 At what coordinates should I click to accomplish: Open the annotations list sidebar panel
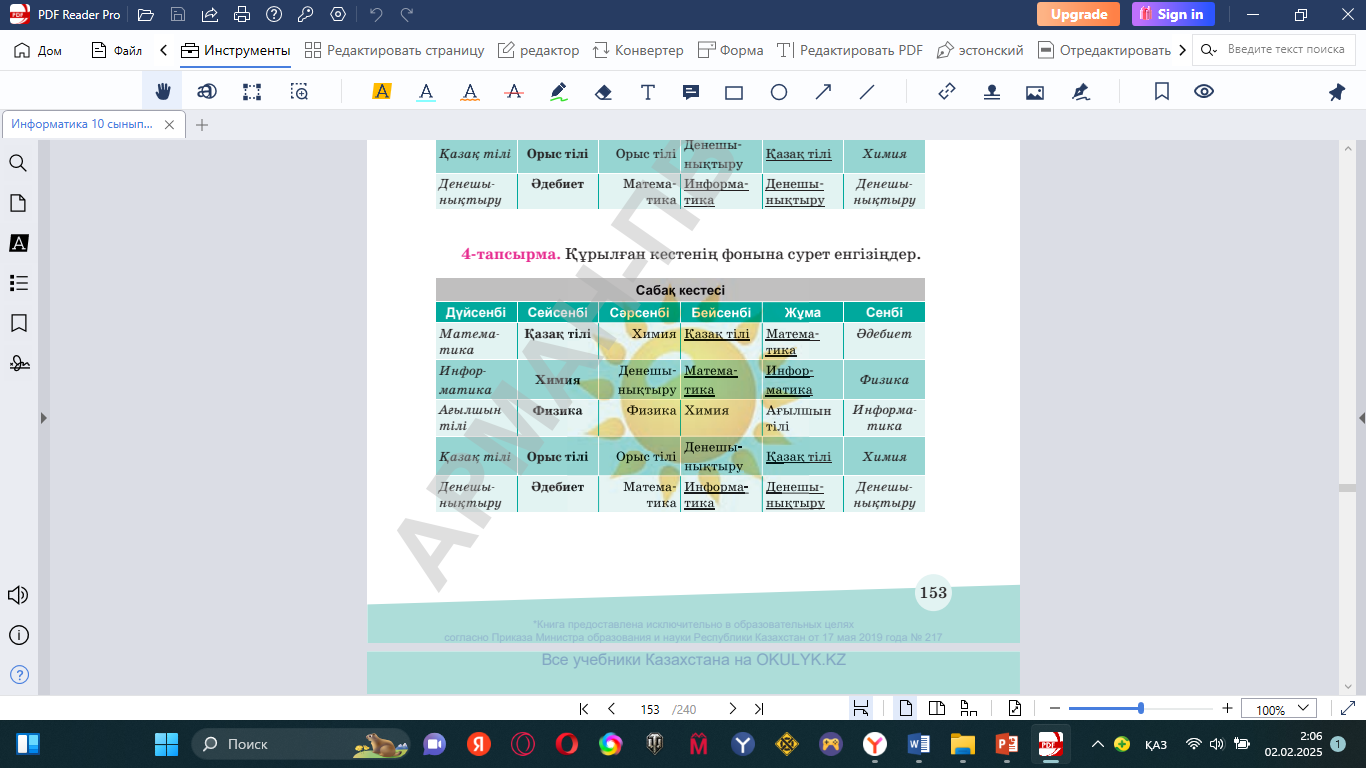(x=18, y=243)
